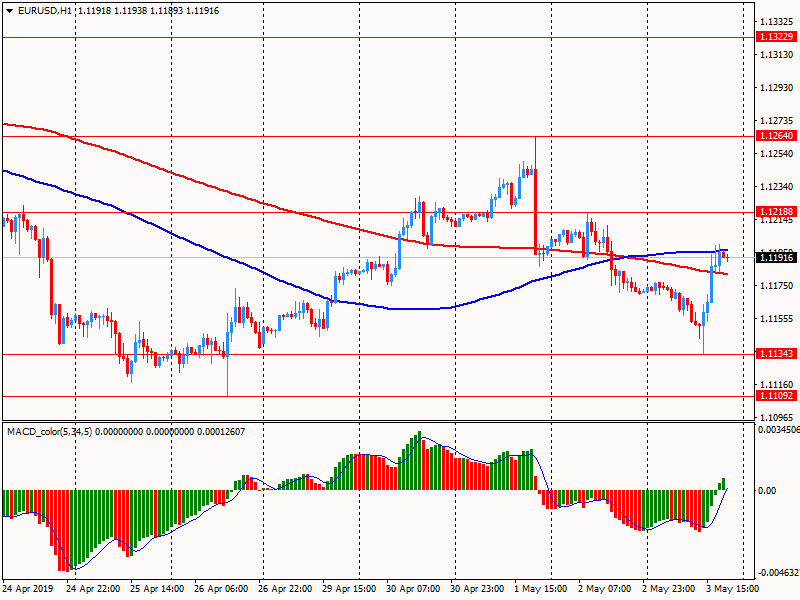800x600 pixels.
Task: Select the 1.13229 red price level label
Action: (776, 37)
